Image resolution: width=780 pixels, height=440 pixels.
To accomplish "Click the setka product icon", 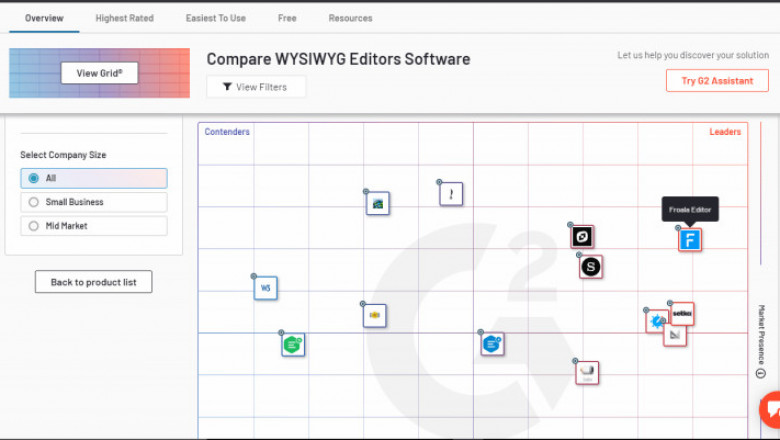I will [x=682, y=314].
